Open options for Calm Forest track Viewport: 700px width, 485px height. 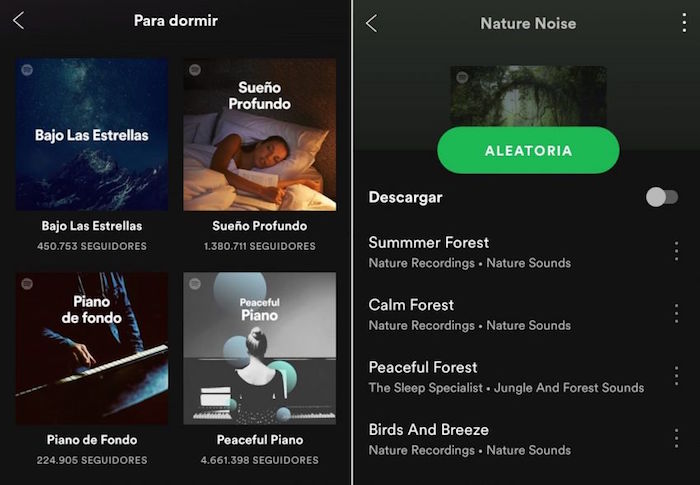pos(676,314)
